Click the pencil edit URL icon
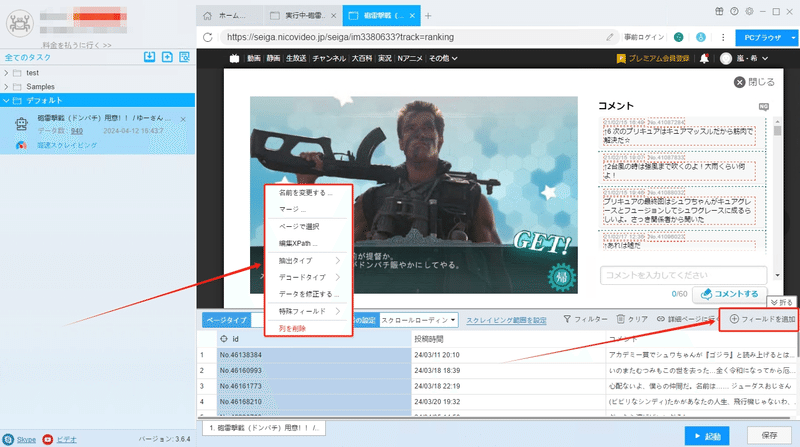Screen dimensions: 800x447 (610, 37)
